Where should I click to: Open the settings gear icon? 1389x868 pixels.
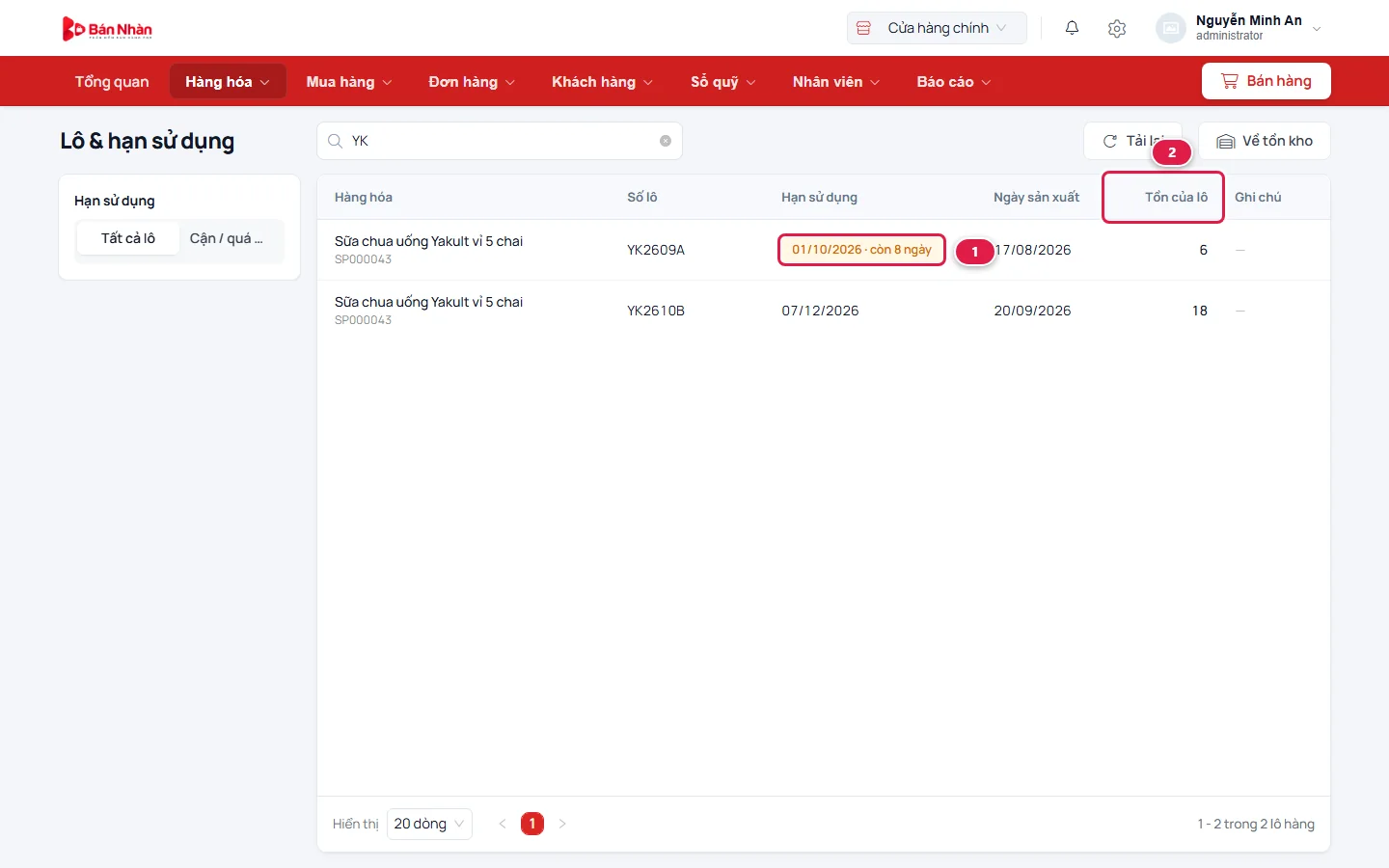[1117, 28]
